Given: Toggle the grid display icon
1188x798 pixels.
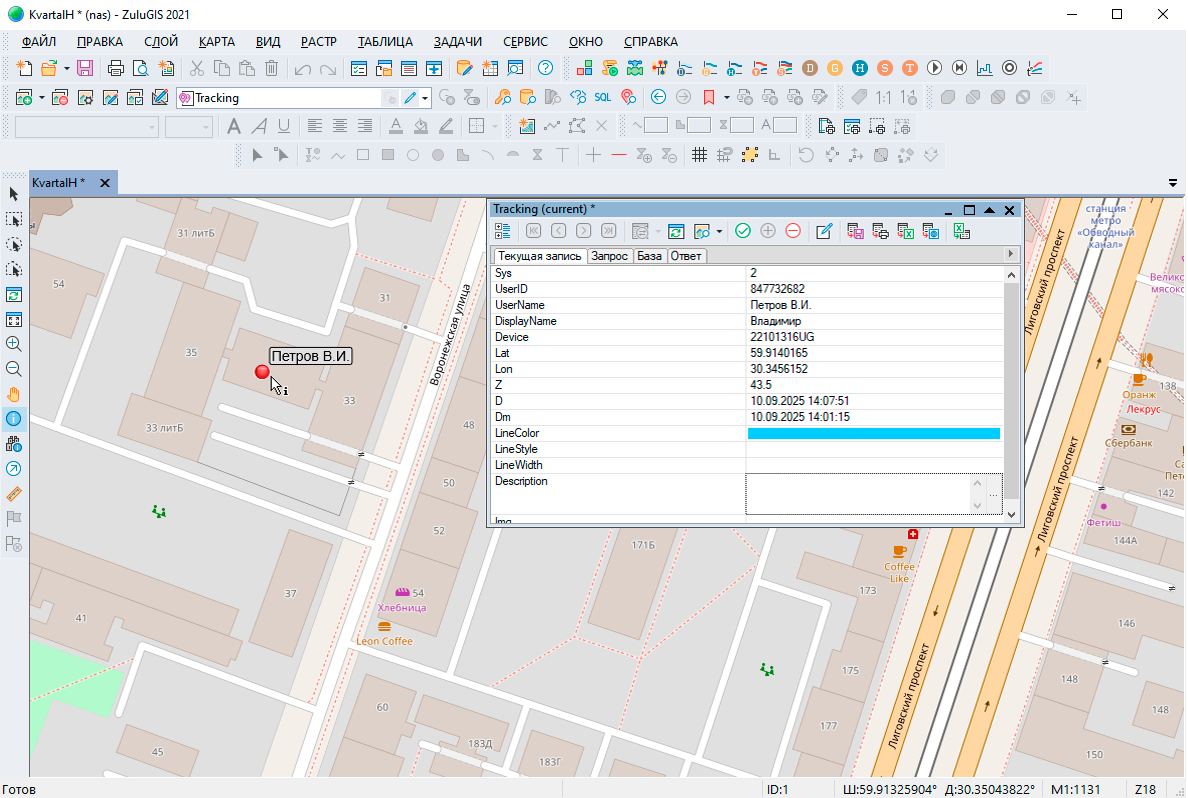Looking at the screenshot, I should [700, 155].
